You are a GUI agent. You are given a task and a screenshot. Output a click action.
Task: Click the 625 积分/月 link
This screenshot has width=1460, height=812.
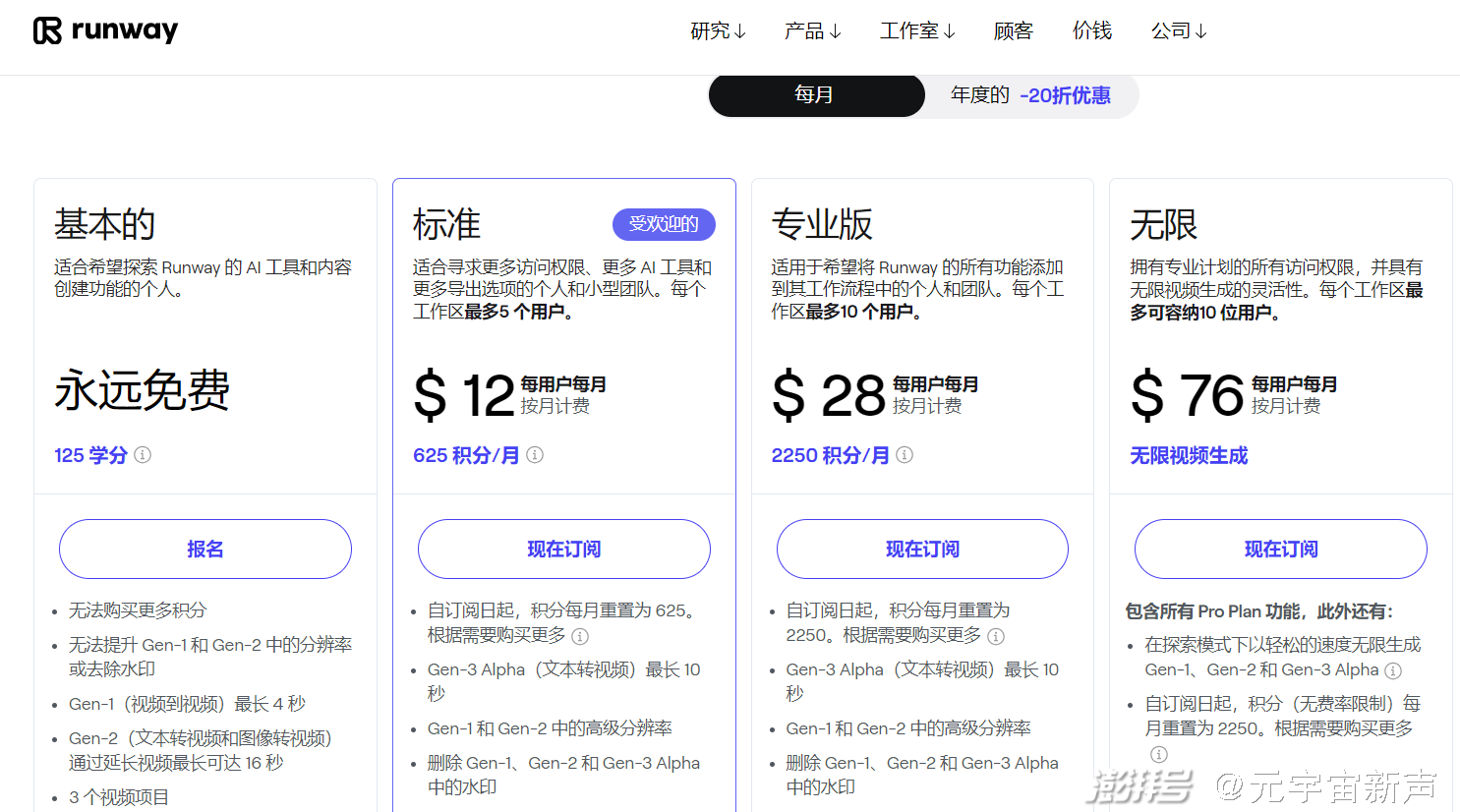pos(466,455)
